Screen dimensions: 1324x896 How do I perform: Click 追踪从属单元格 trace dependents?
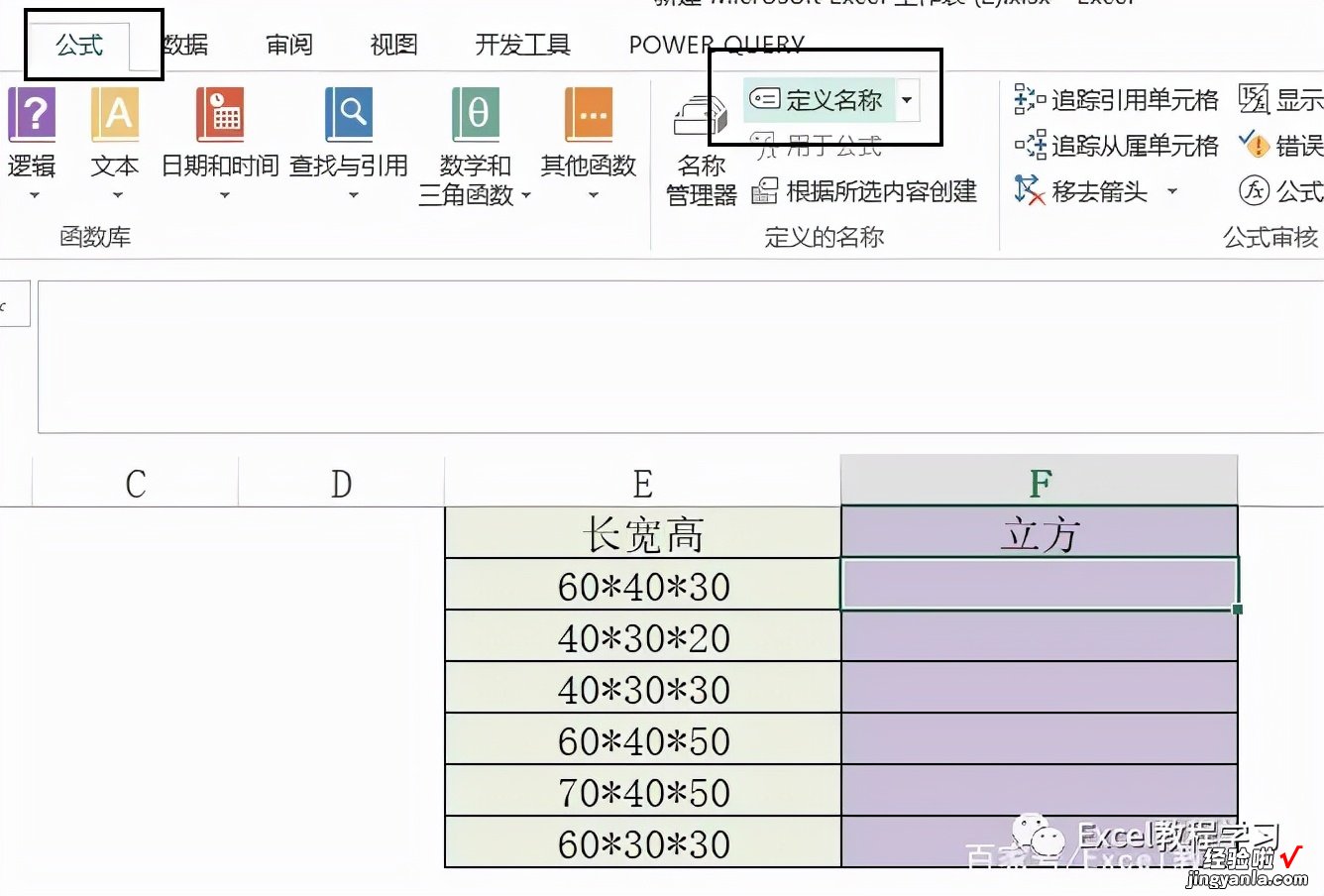point(1117,146)
